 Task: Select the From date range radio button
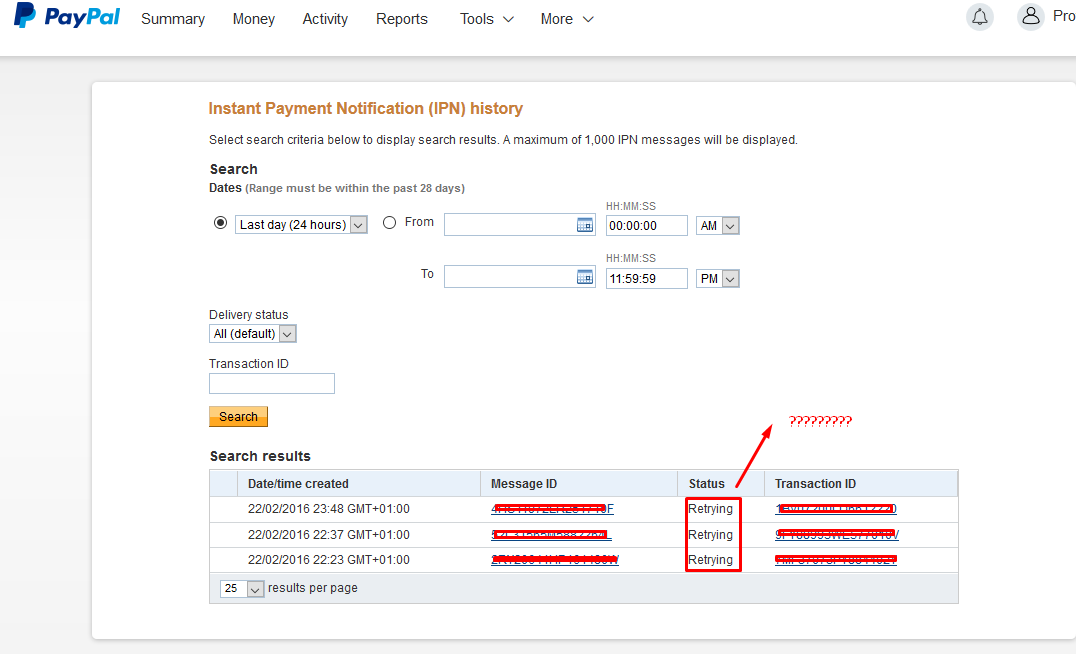[389, 222]
